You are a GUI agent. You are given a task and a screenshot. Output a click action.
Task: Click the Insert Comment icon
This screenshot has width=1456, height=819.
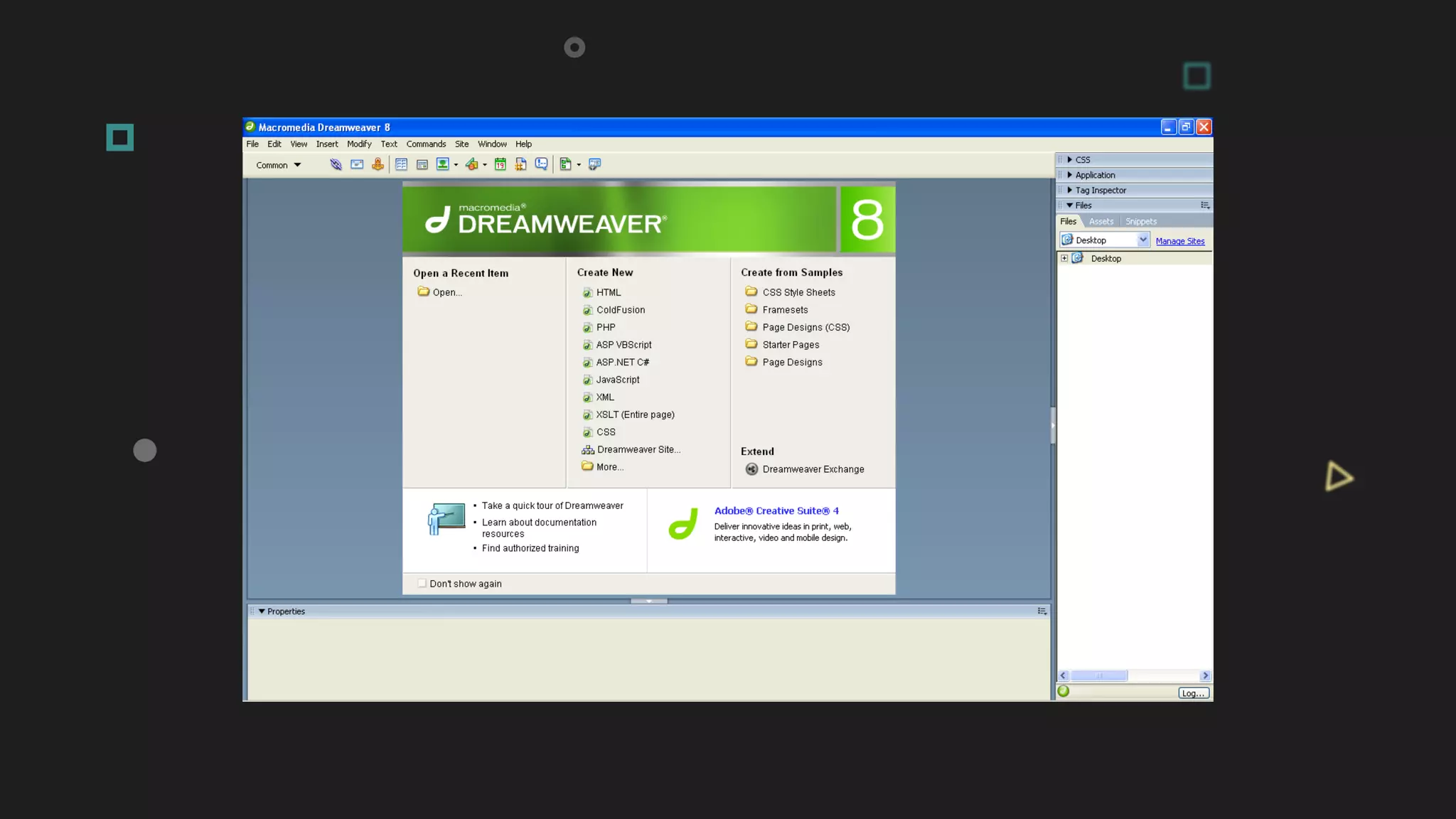541,164
